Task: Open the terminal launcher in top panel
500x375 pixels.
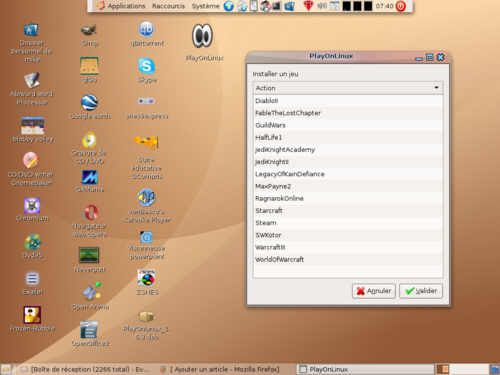Action: tap(277, 6)
